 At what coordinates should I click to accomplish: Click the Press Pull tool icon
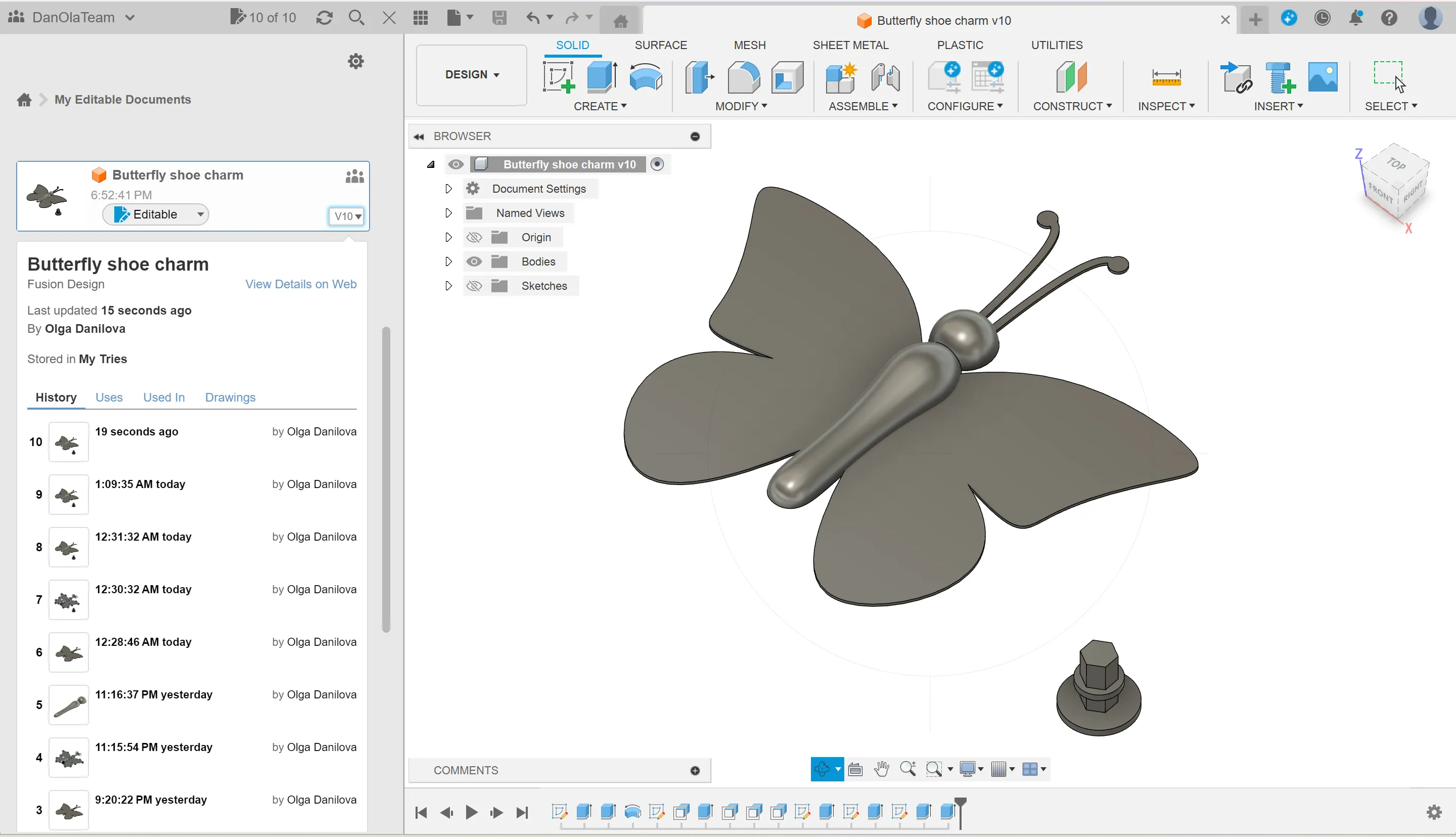(699, 77)
